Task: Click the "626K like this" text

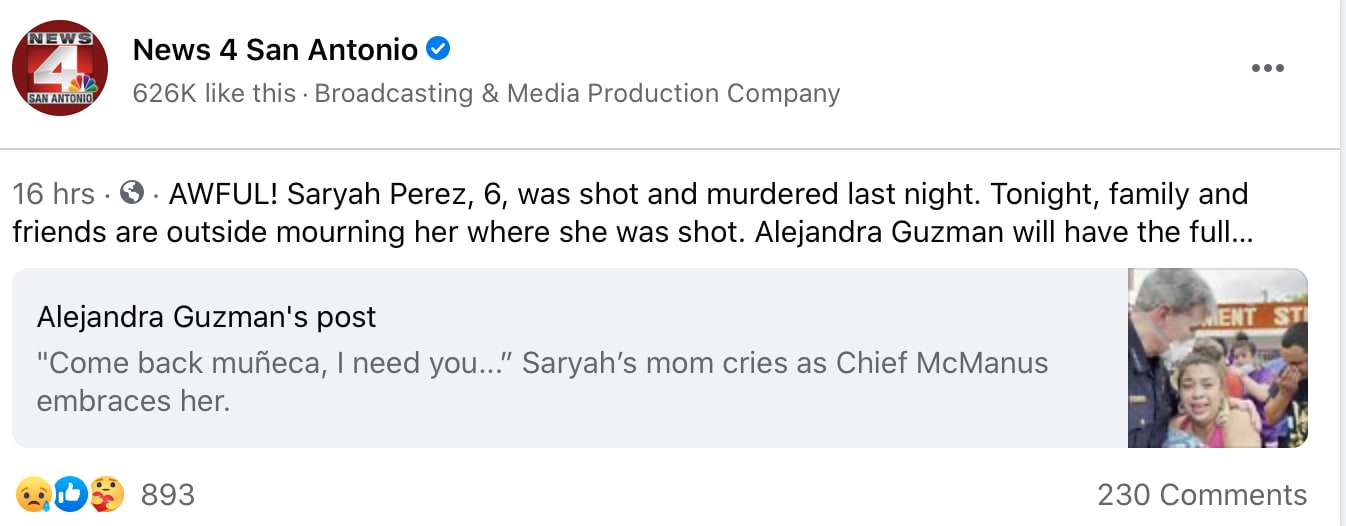Action: point(214,94)
